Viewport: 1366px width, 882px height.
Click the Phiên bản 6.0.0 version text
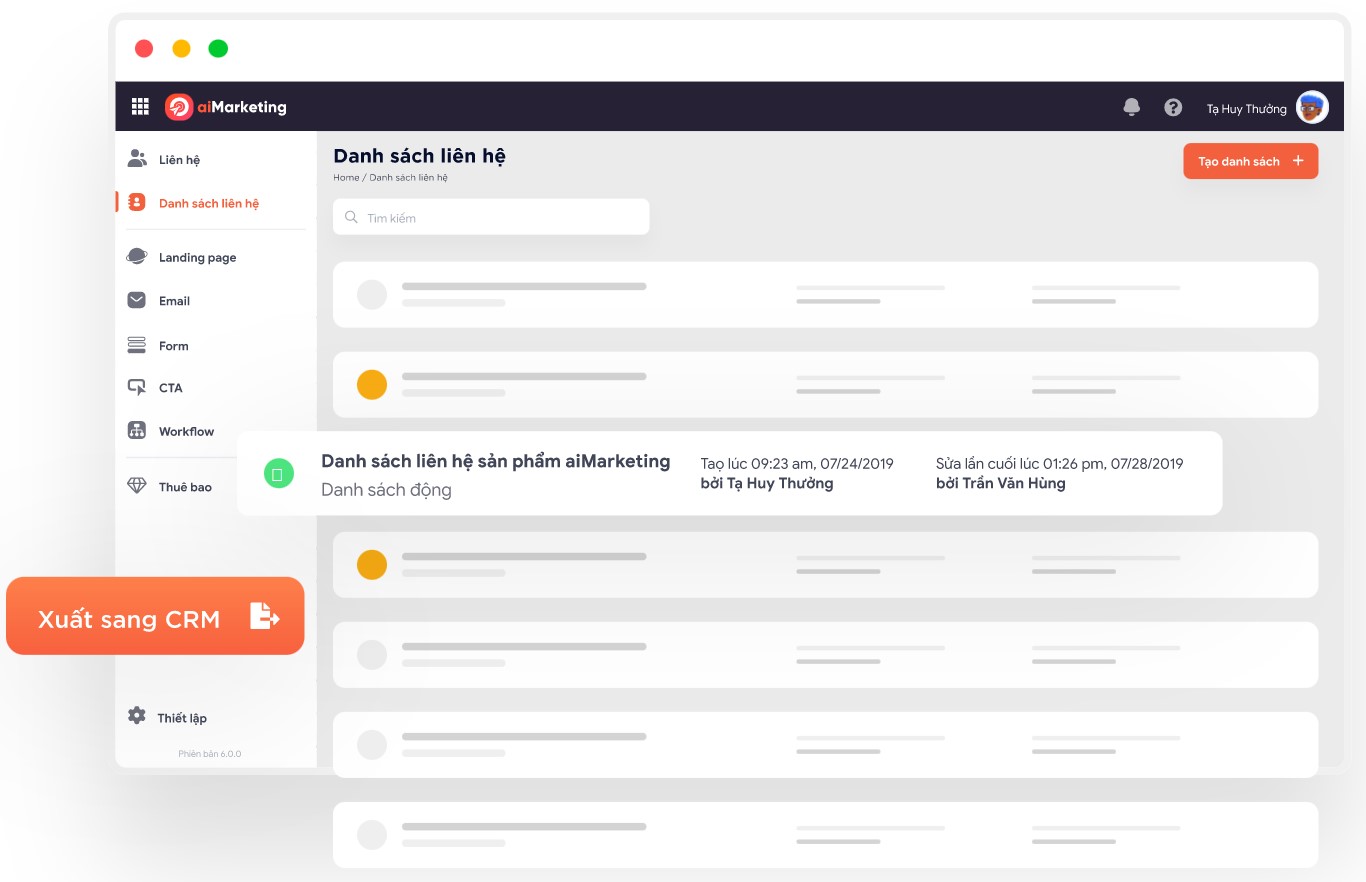[210, 754]
